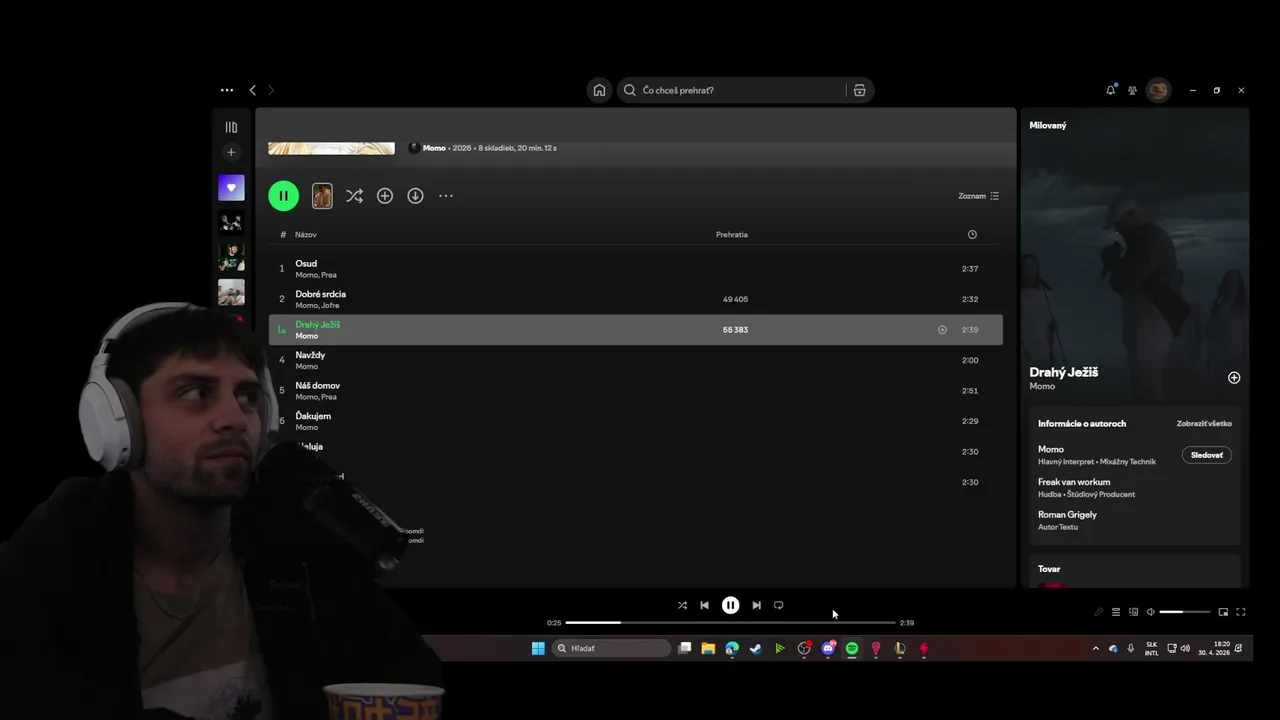Open artist Prea under Osud
The width and height of the screenshot is (1280, 720).
click(x=329, y=275)
